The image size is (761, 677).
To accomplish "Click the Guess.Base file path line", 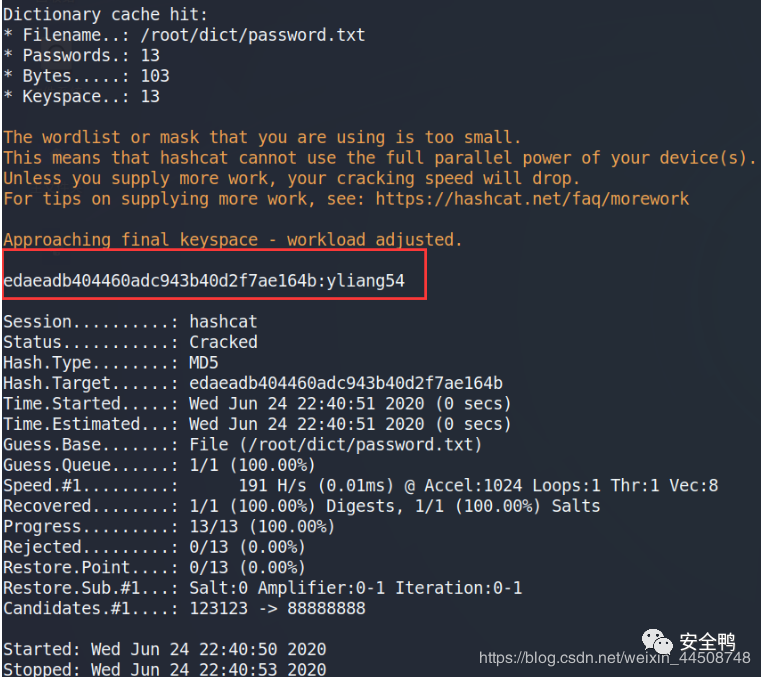I will [242, 445].
